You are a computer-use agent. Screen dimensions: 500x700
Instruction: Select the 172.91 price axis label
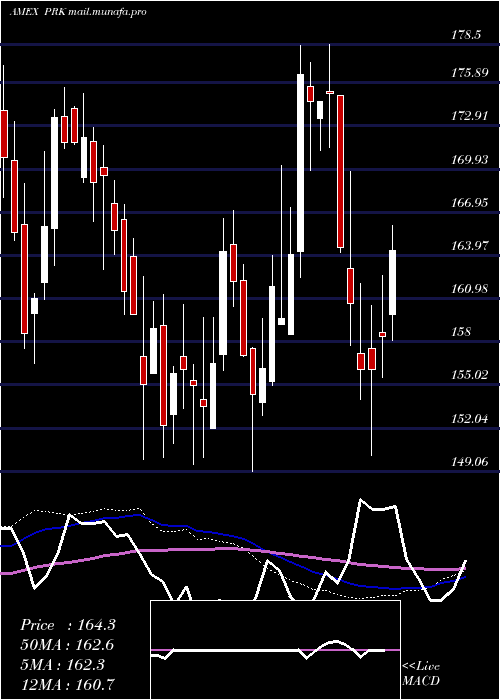click(x=469, y=116)
